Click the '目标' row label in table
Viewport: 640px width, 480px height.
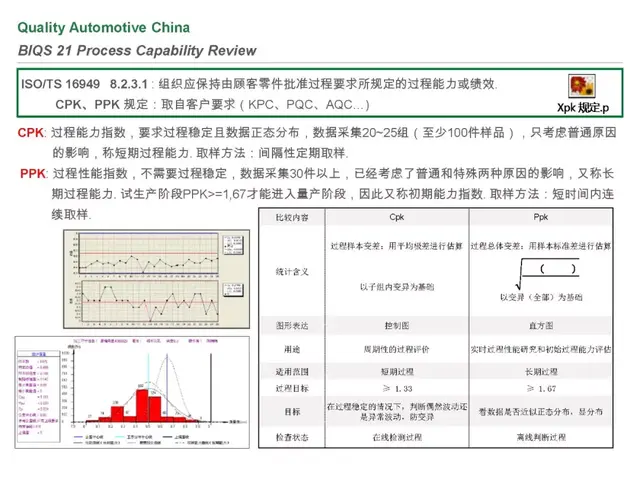point(292,412)
